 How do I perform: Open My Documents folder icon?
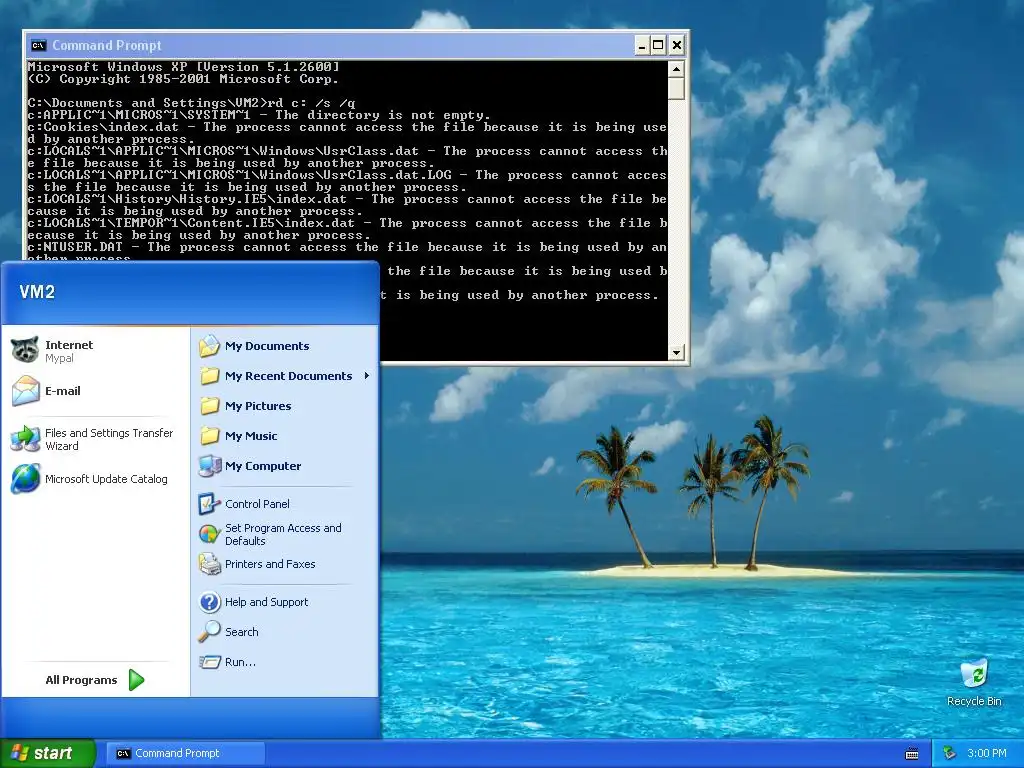(x=210, y=346)
